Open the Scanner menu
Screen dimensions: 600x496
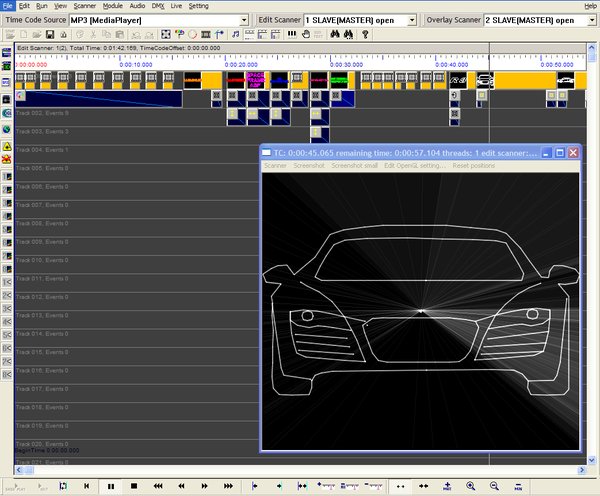pos(85,6)
